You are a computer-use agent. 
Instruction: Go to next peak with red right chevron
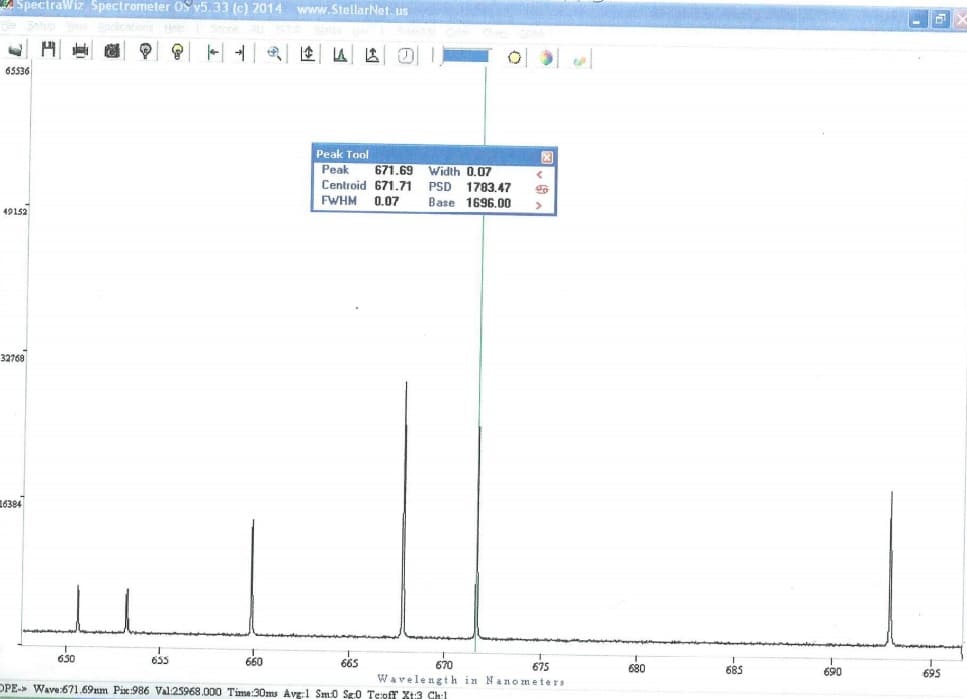(x=539, y=205)
